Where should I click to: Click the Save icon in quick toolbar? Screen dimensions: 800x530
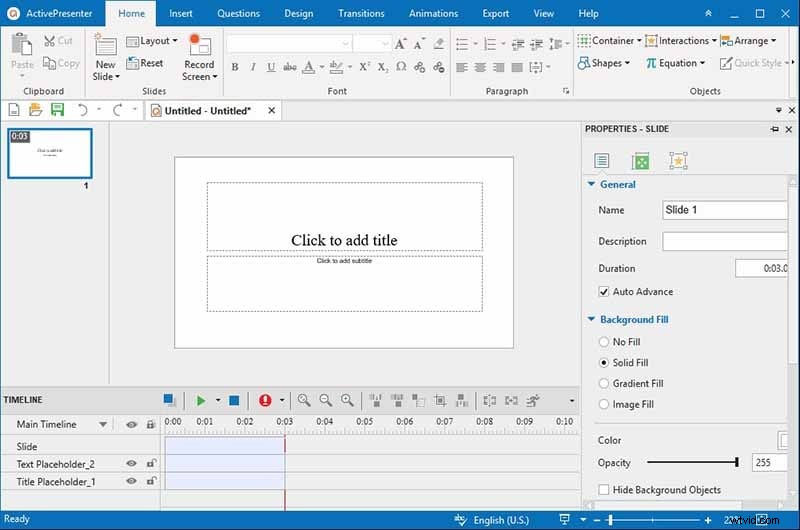[x=57, y=110]
